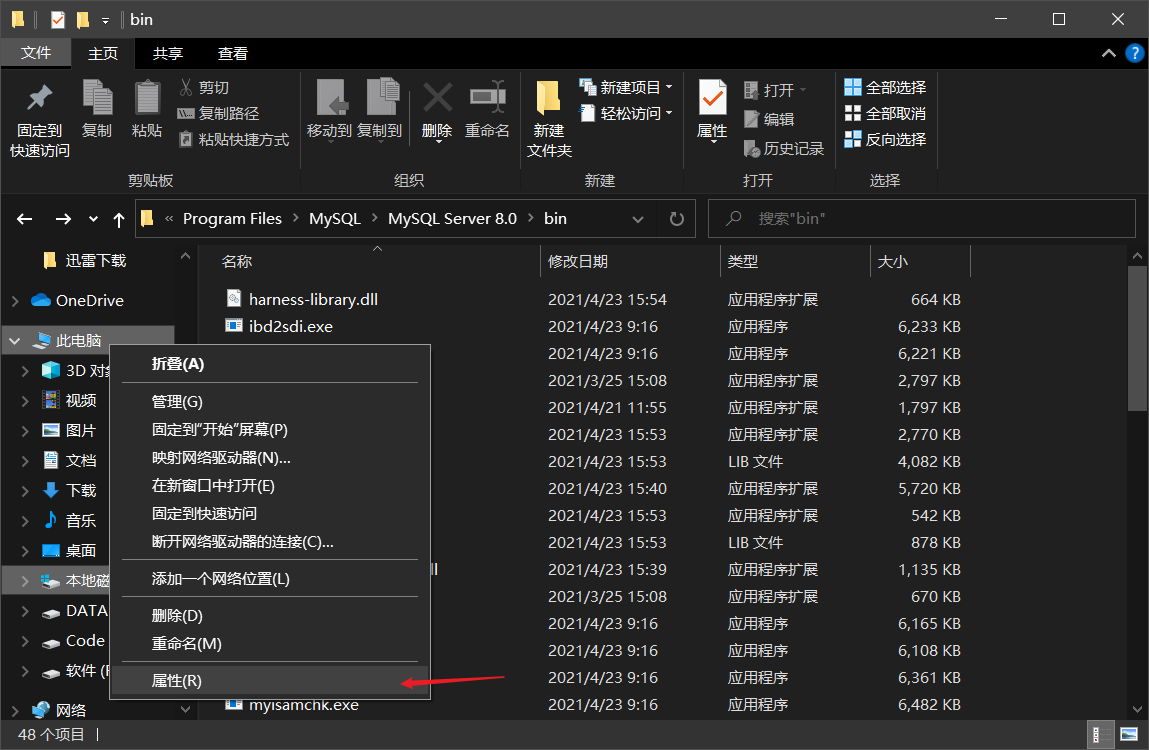Select the Music (音乐) folder
Image resolution: width=1149 pixels, height=750 pixels.
(70, 521)
